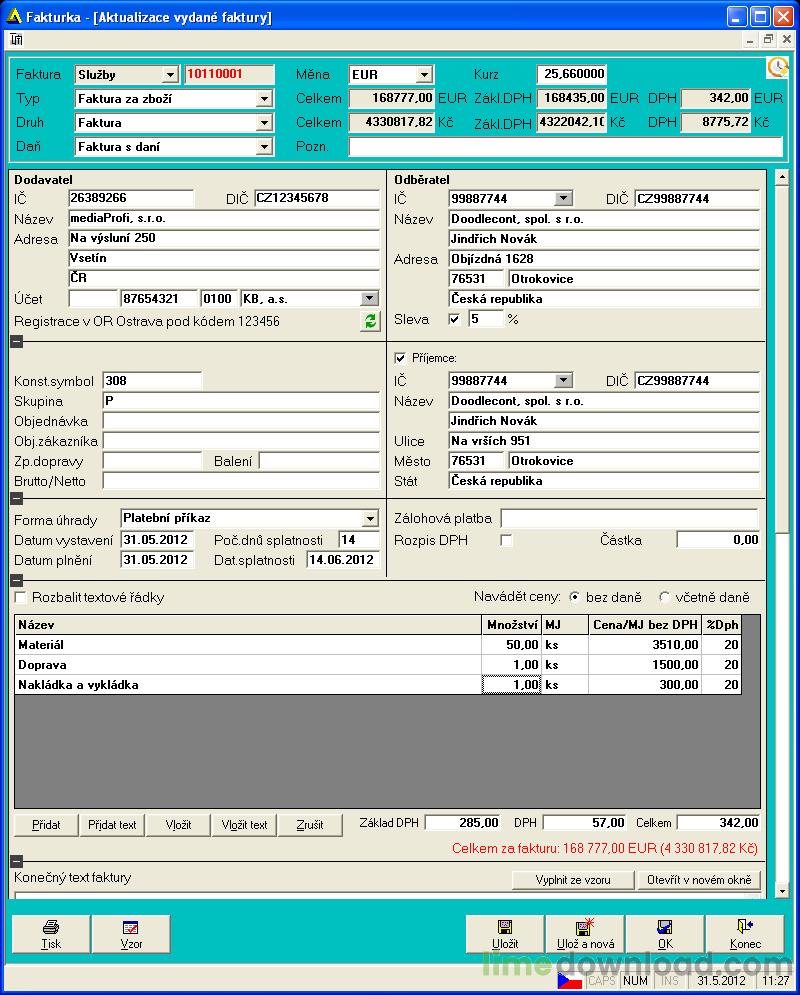800x995 pixels.
Task: Exit using the Konec door icon
Action: point(745,933)
